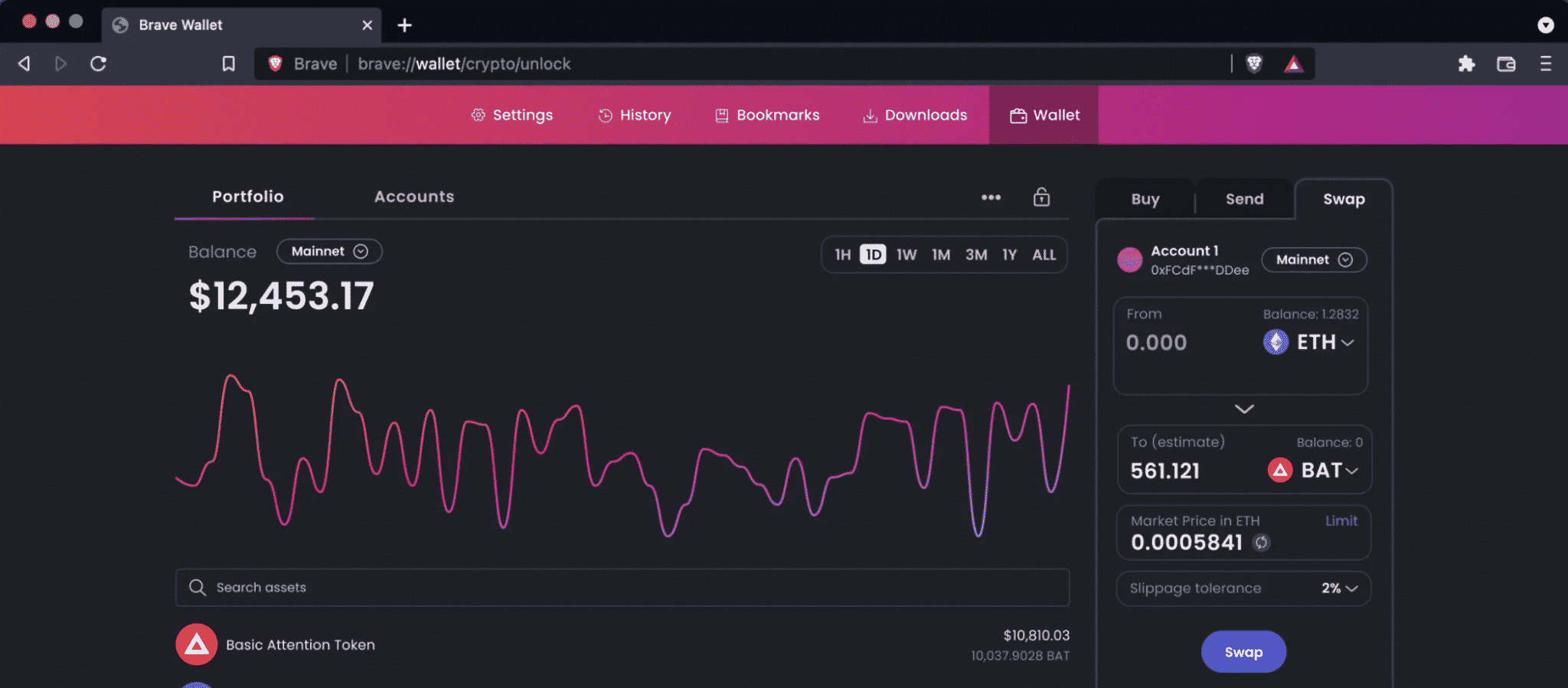This screenshot has width=1568, height=688.
Task: Bookmark this page icon
Action: click(228, 64)
